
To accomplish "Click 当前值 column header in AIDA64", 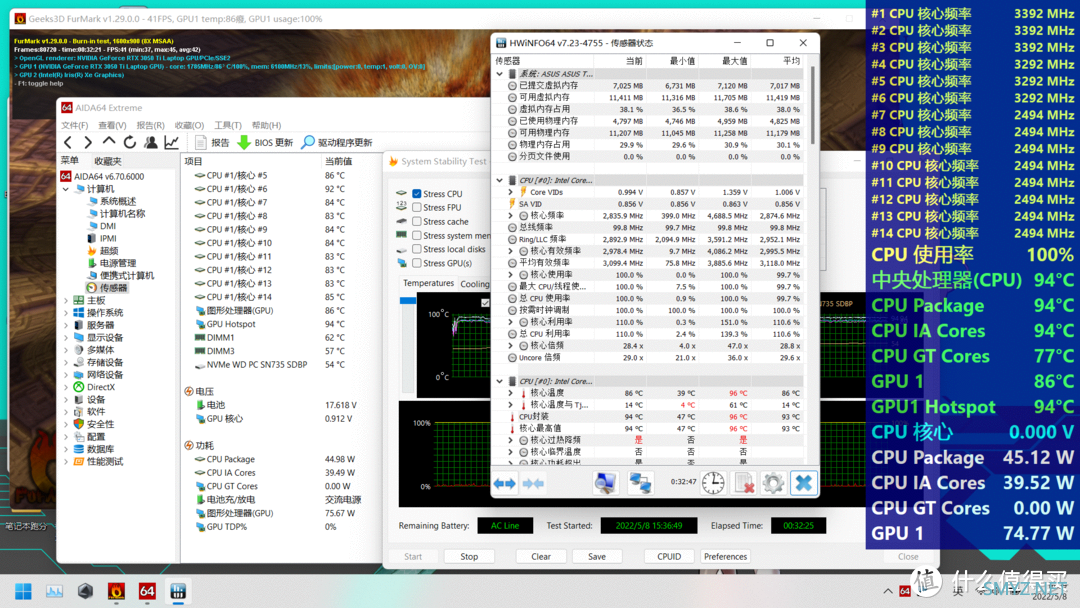I will [x=338, y=161].
